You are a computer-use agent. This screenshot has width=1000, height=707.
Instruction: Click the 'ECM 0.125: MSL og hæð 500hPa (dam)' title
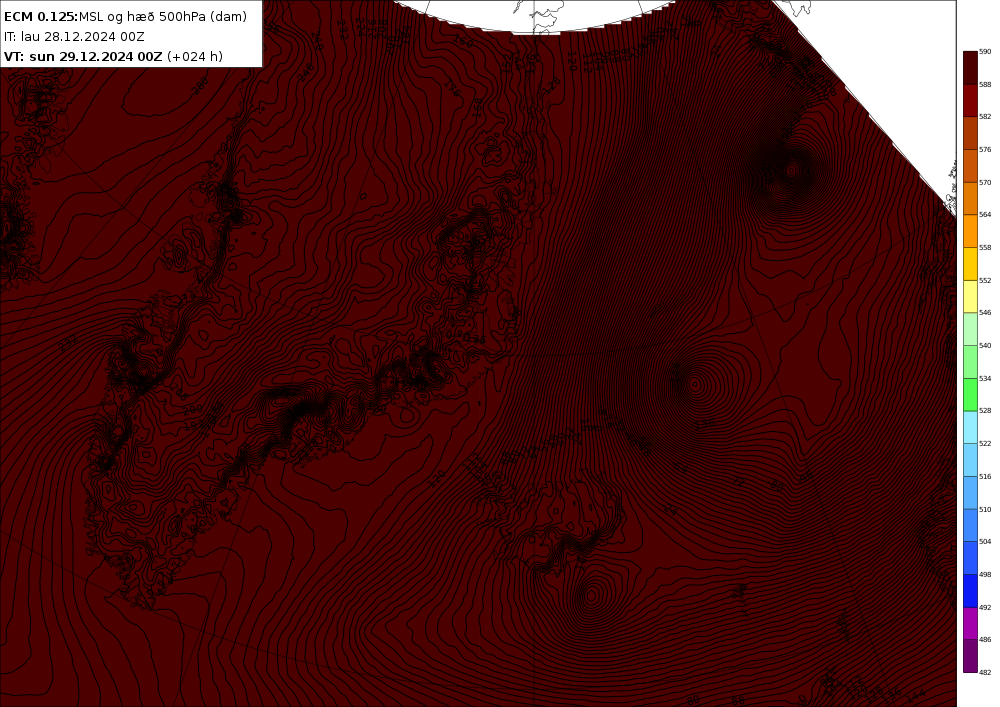pos(125,17)
